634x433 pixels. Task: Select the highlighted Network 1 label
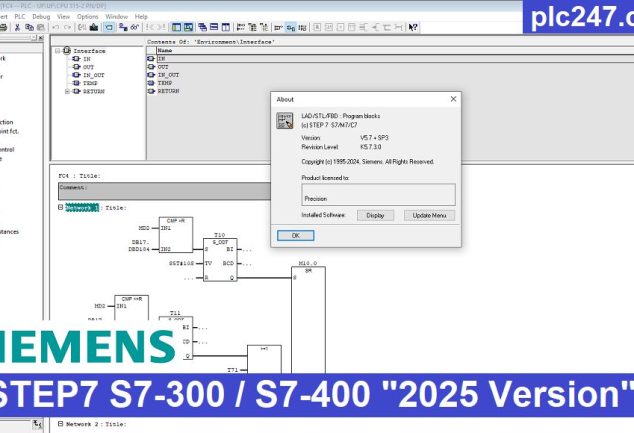tap(82, 207)
